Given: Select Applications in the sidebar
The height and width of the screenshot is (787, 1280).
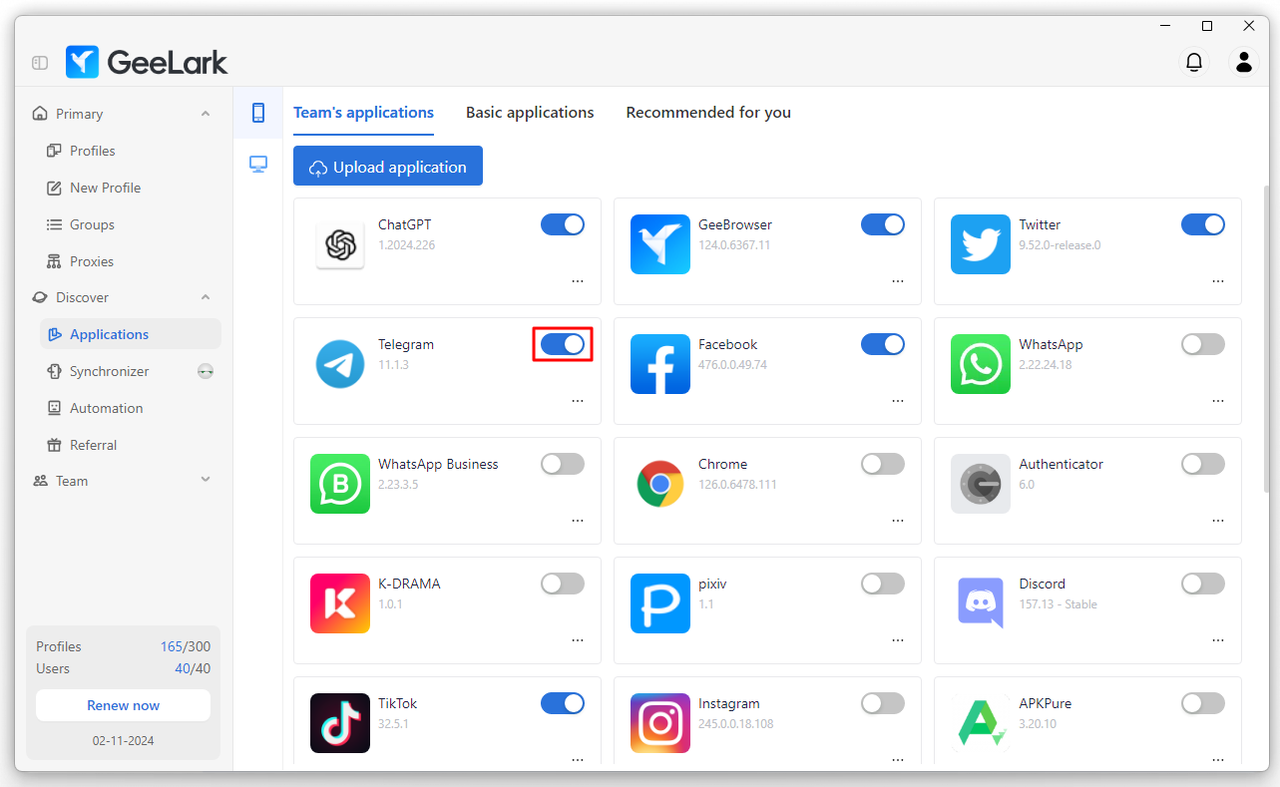Looking at the screenshot, I should 130,334.
